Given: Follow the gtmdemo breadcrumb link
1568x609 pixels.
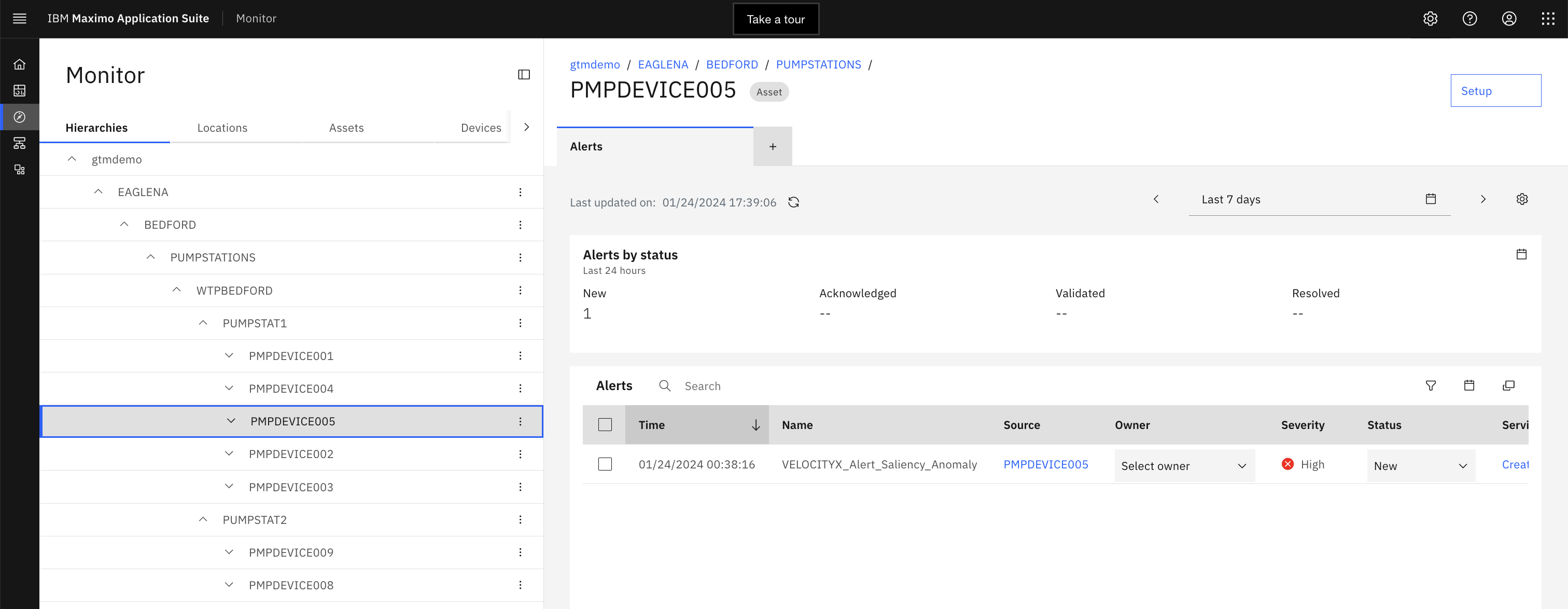Looking at the screenshot, I should 595,64.
